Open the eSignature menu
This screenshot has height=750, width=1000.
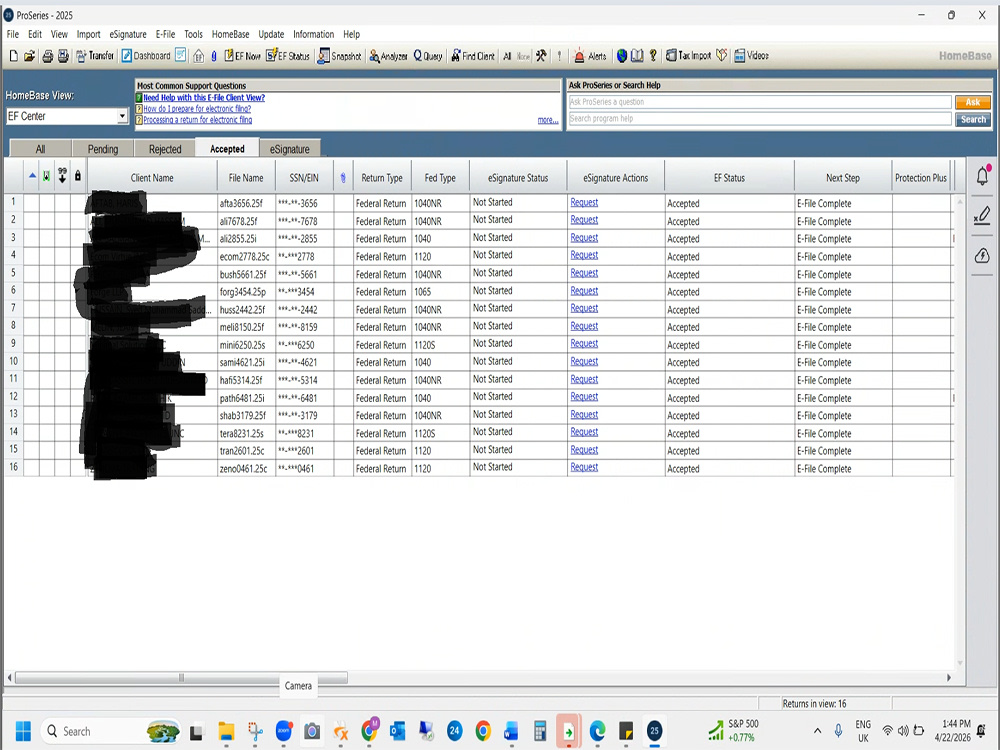pos(128,34)
